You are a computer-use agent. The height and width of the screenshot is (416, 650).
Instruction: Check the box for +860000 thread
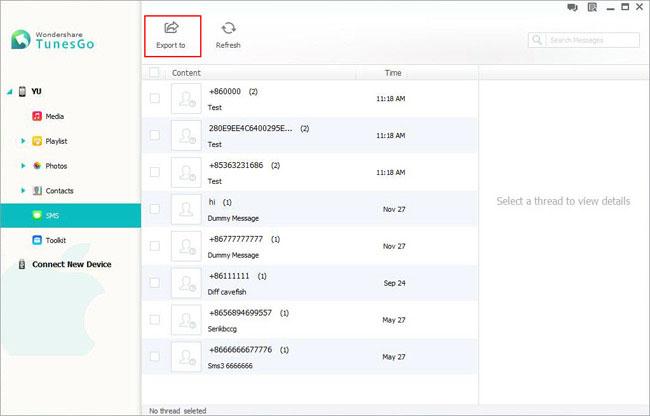click(155, 98)
